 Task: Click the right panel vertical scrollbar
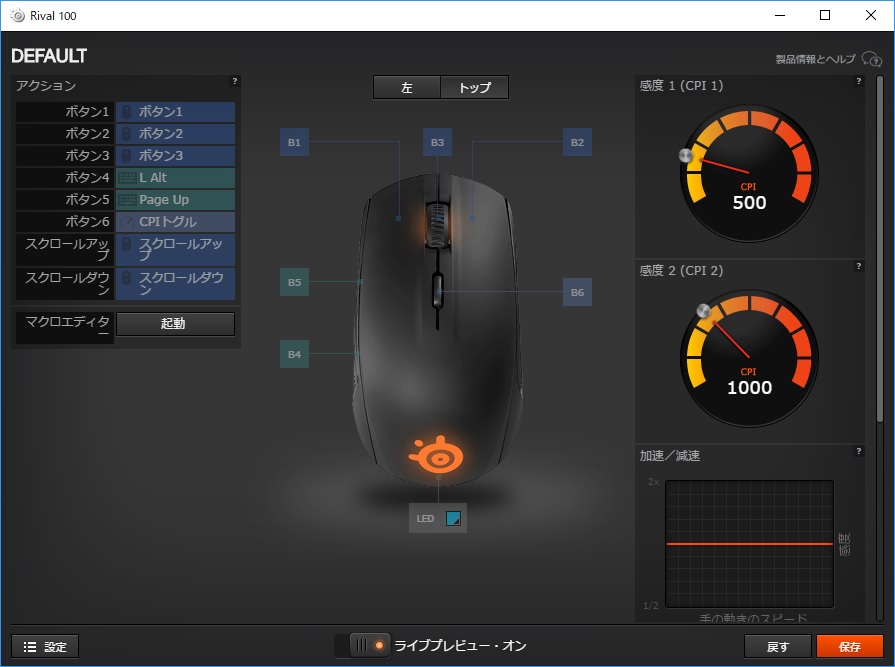[x=880, y=248]
